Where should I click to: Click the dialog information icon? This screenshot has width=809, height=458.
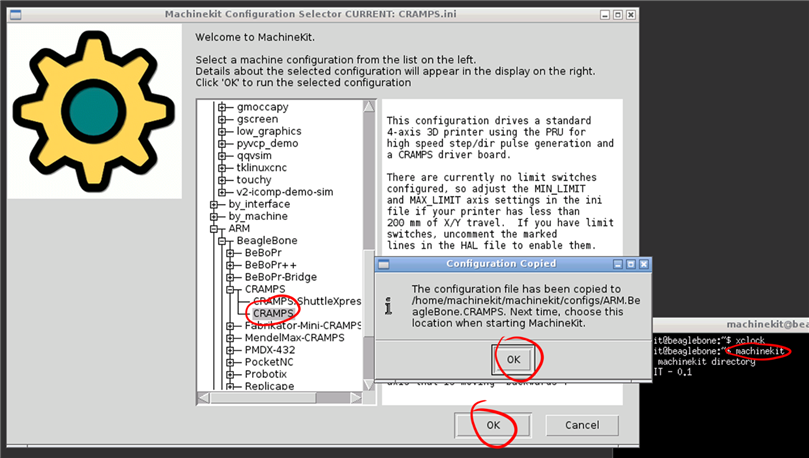click(x=388, y=306)
